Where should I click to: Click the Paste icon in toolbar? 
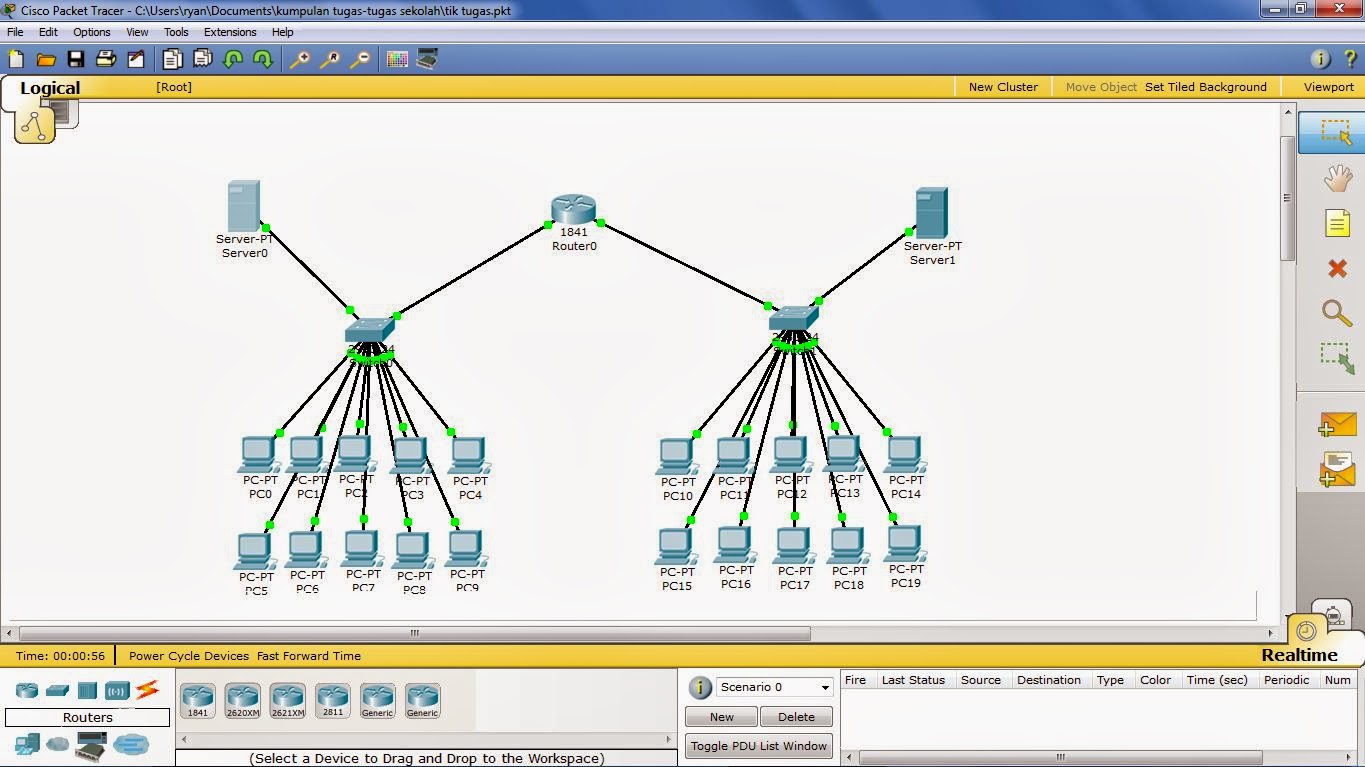[202, 60]
